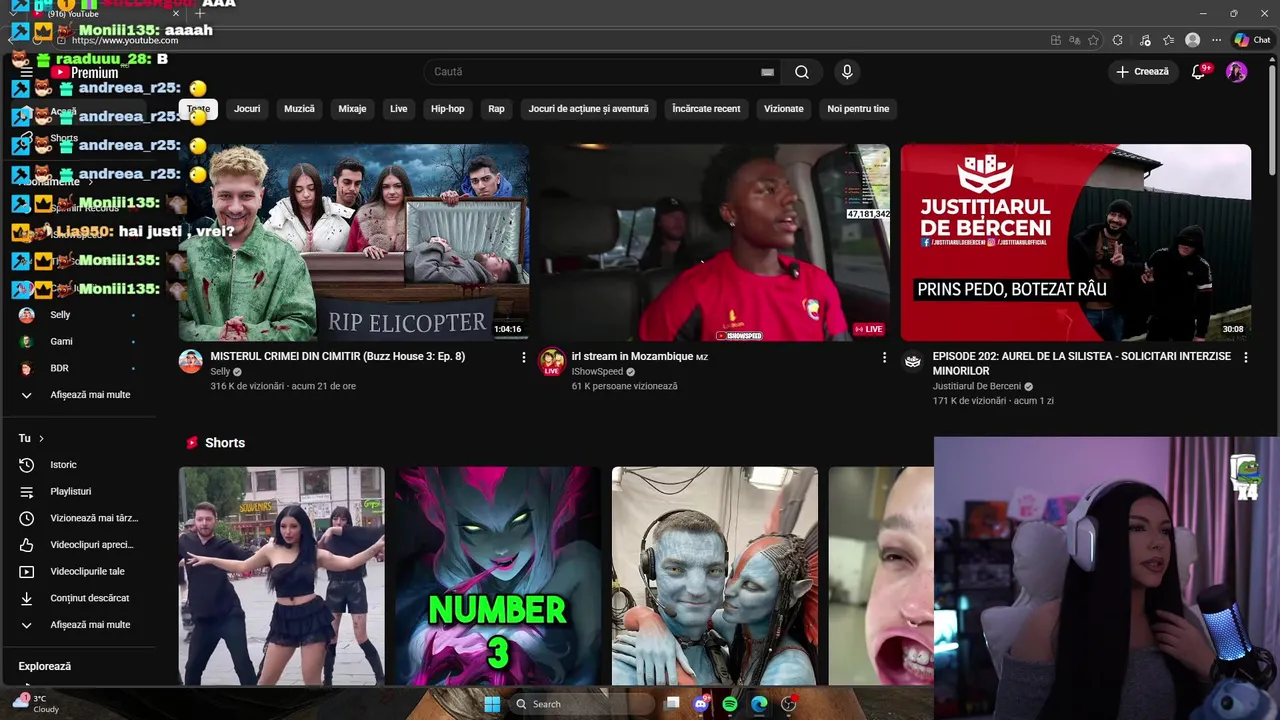Open Copilot Chat in Edge
Screen dimensions: 1280x720
(1252, 40)
